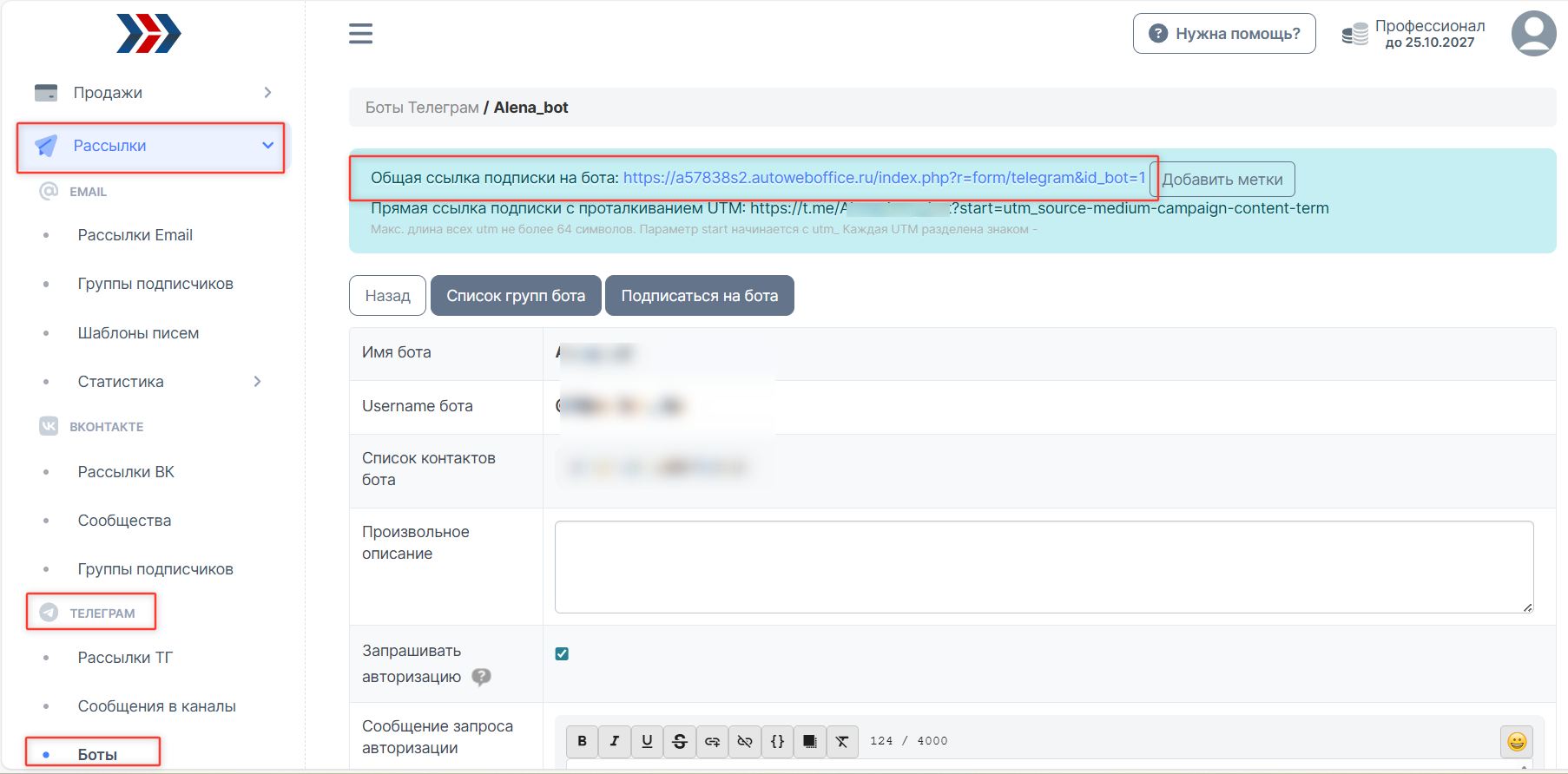Click the underline formatting icon

tap(647, 741)
